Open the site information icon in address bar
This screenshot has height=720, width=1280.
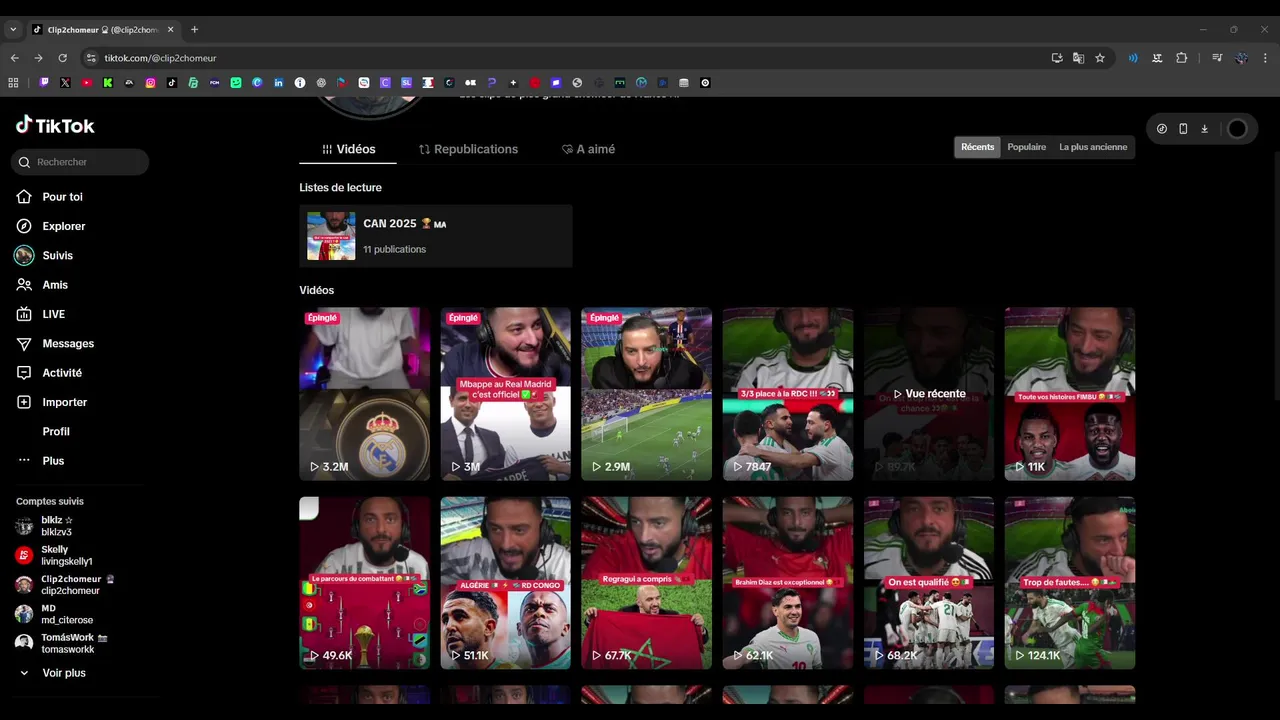pos(91,58)
